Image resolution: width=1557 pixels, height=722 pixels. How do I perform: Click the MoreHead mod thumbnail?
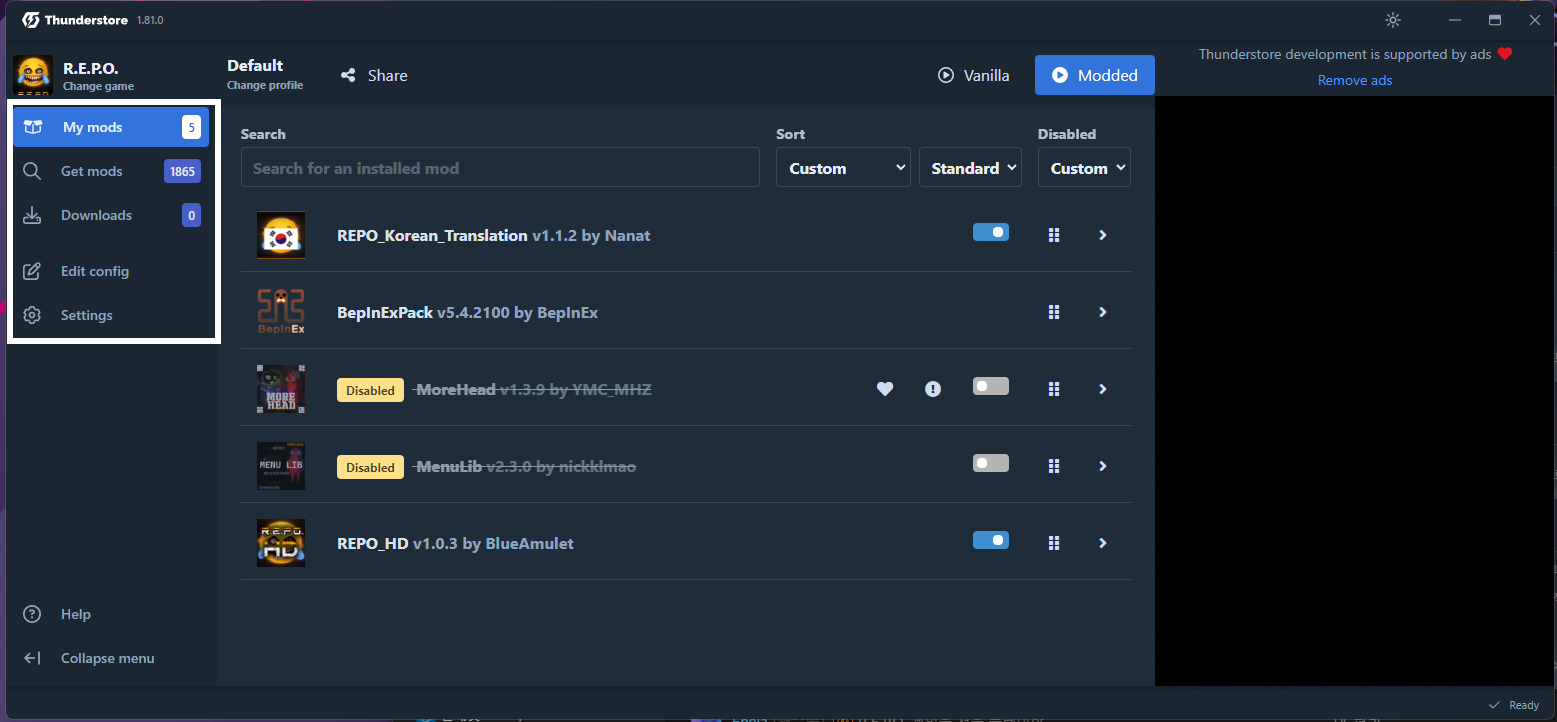281,389
